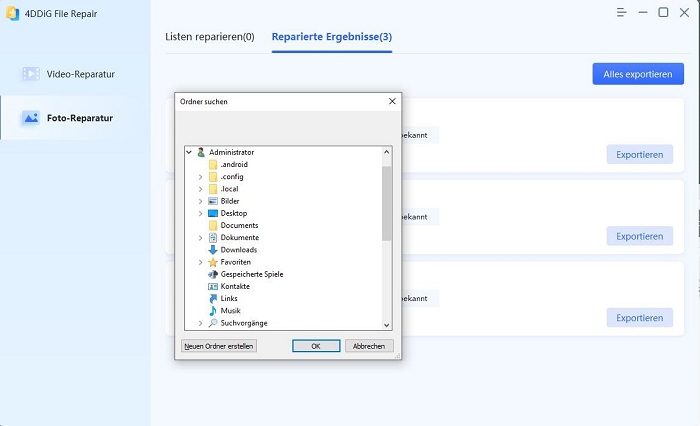
Task: Switch to Listen reparieren tab
Action: click(209, 37)
